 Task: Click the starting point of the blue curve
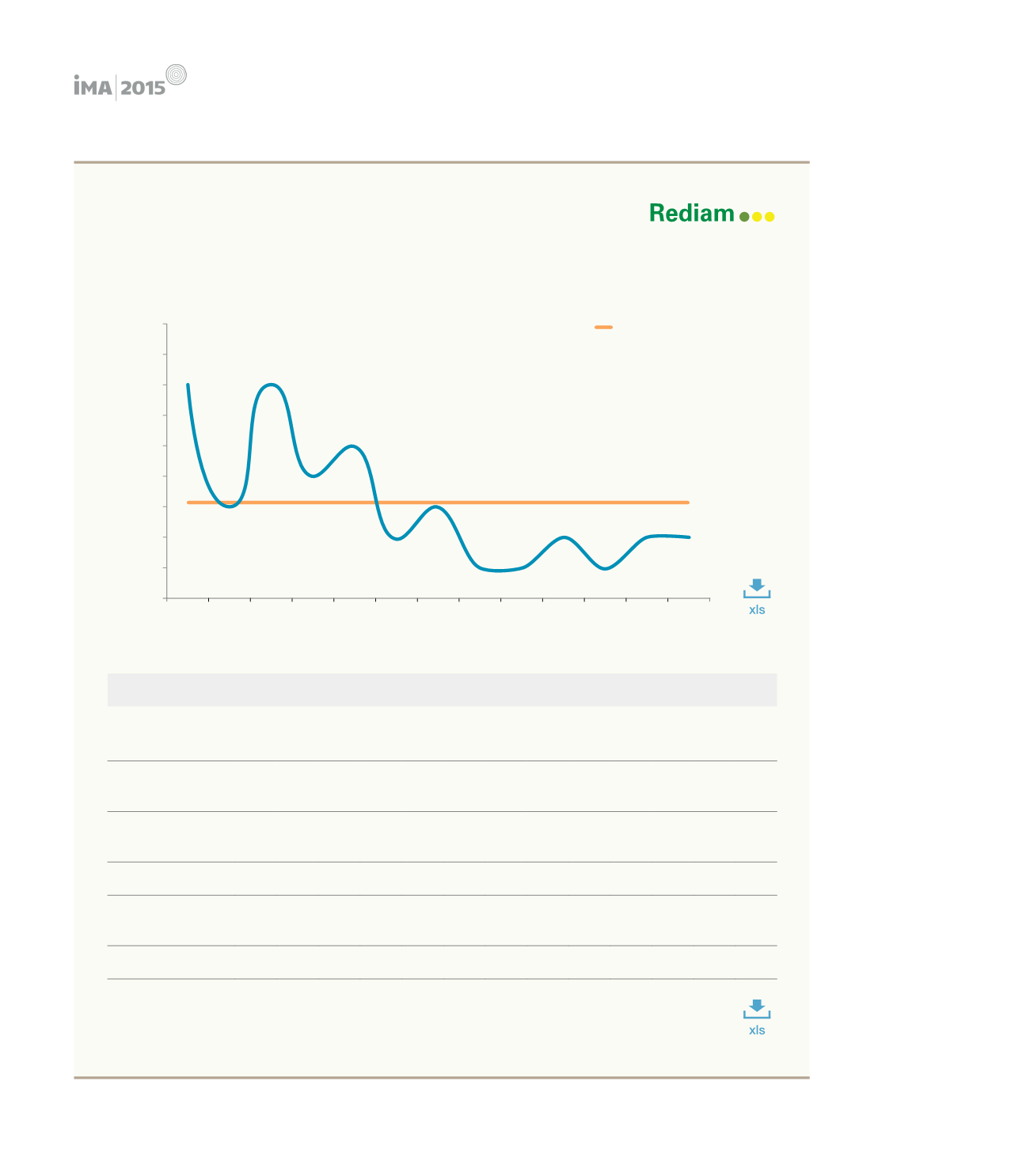pos(188,385)
